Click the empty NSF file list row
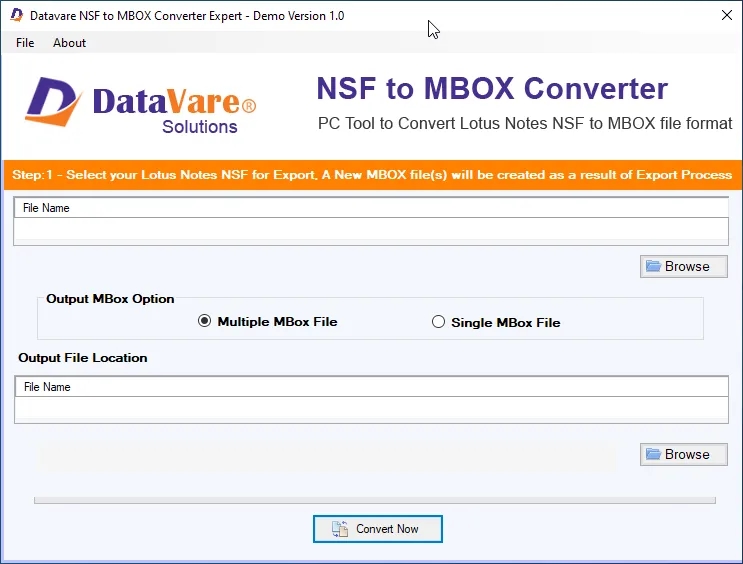Screen dimensions: 743x564 tap(371, 231)
